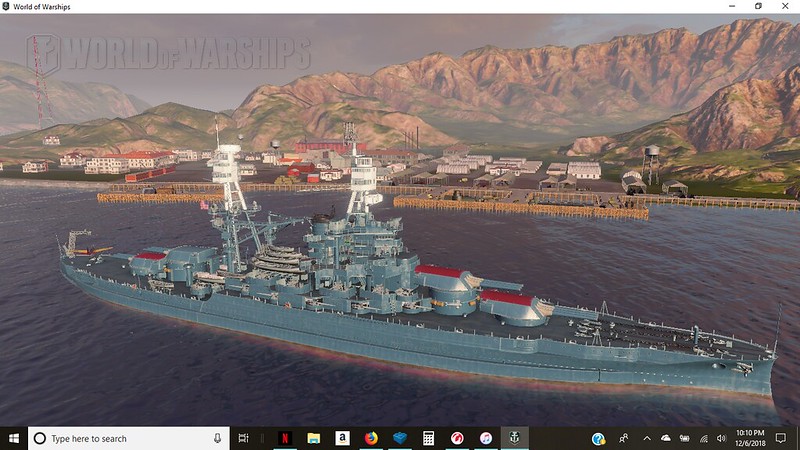The image size is (800, 450).
Task: Launch Netflix from the taskbar
Action: (x=283, y=438)
